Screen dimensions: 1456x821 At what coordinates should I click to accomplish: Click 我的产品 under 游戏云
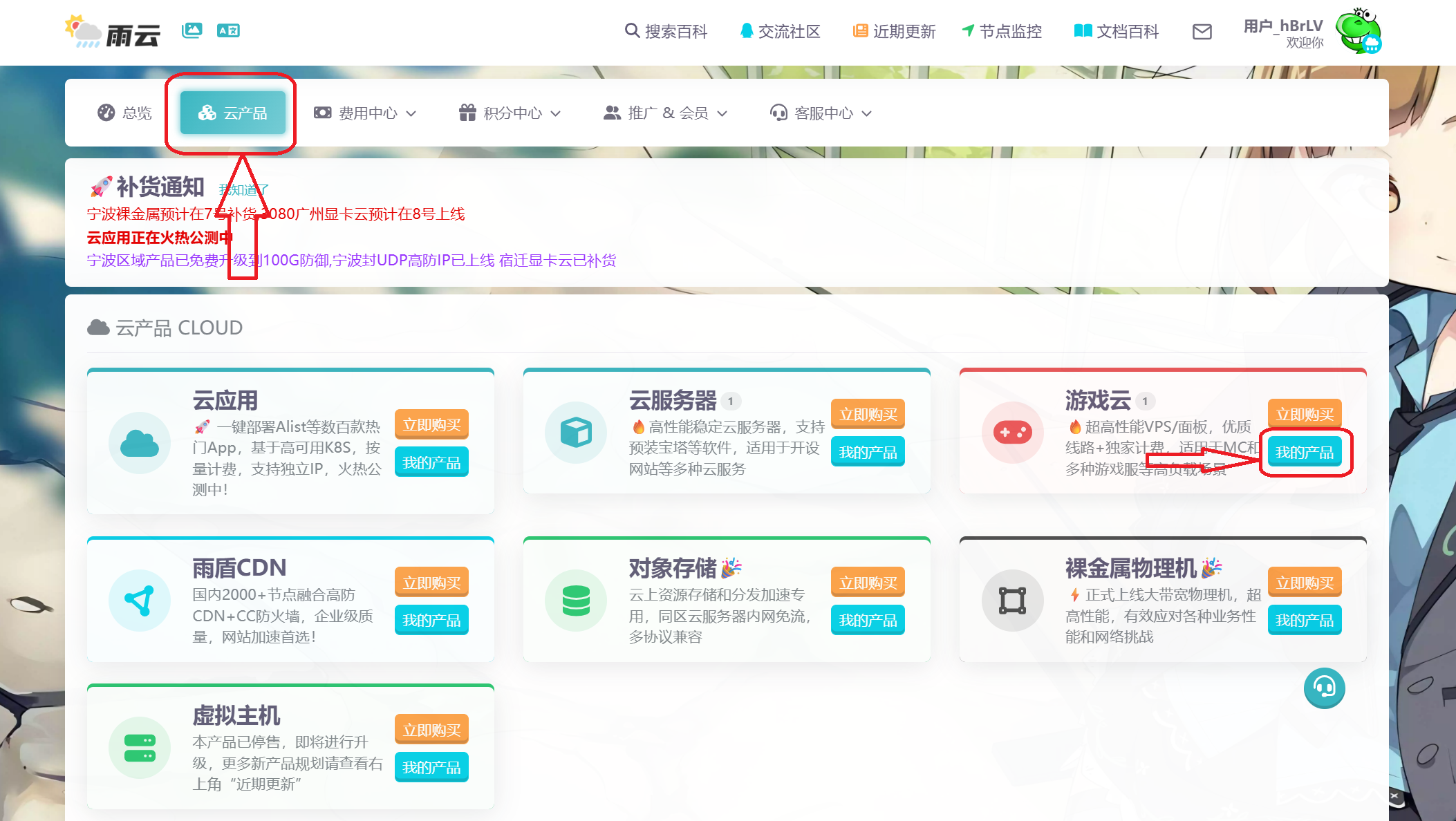coord(1304,453)
